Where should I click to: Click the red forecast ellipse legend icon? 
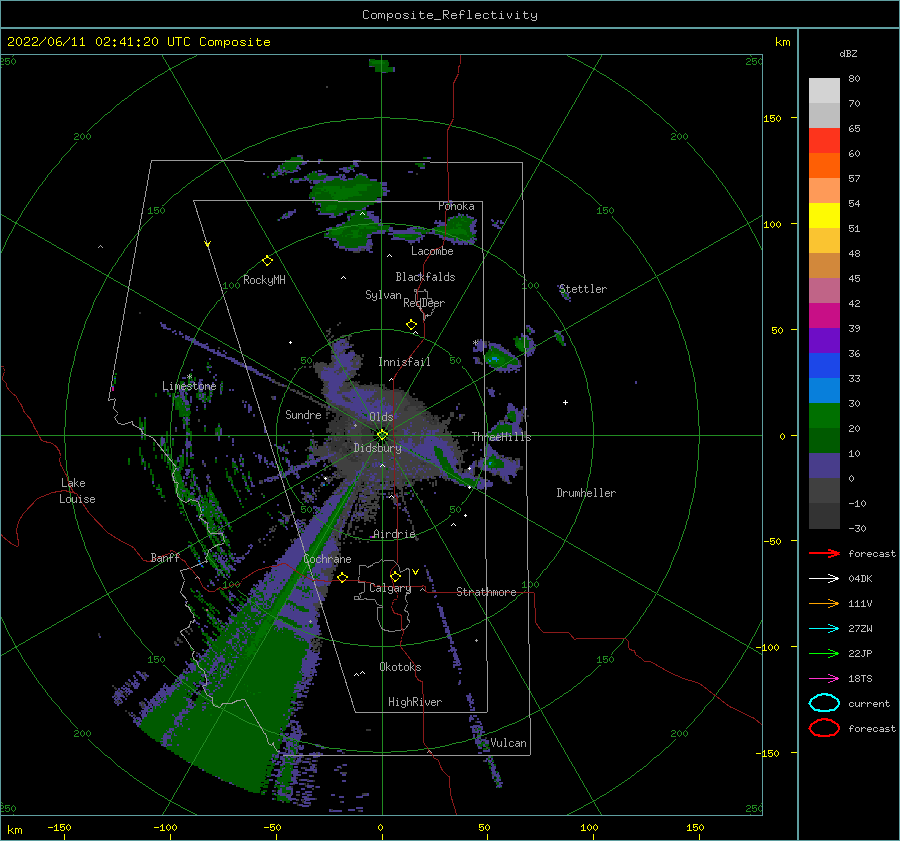(824, 728)
